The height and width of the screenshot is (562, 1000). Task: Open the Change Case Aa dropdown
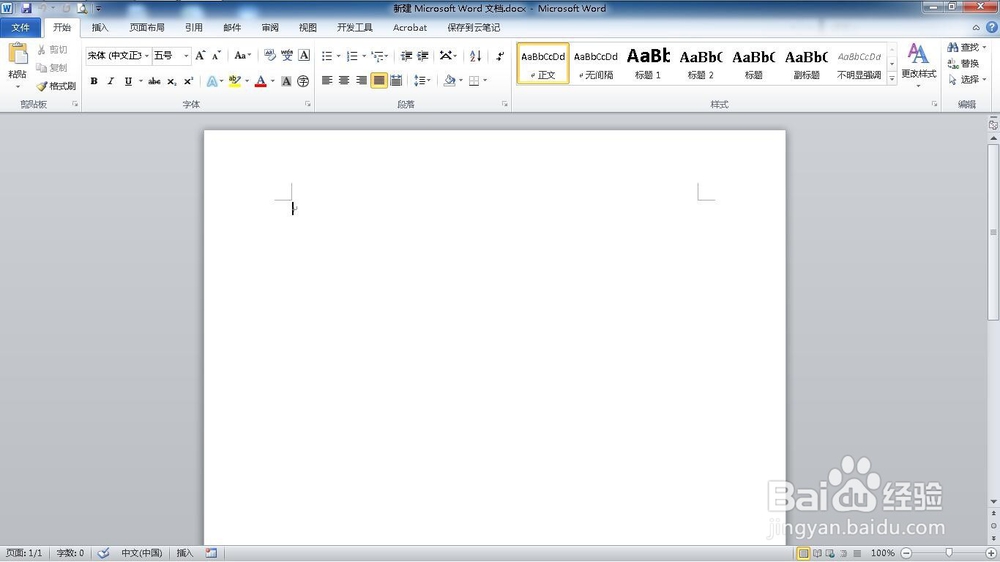(242, 55)
